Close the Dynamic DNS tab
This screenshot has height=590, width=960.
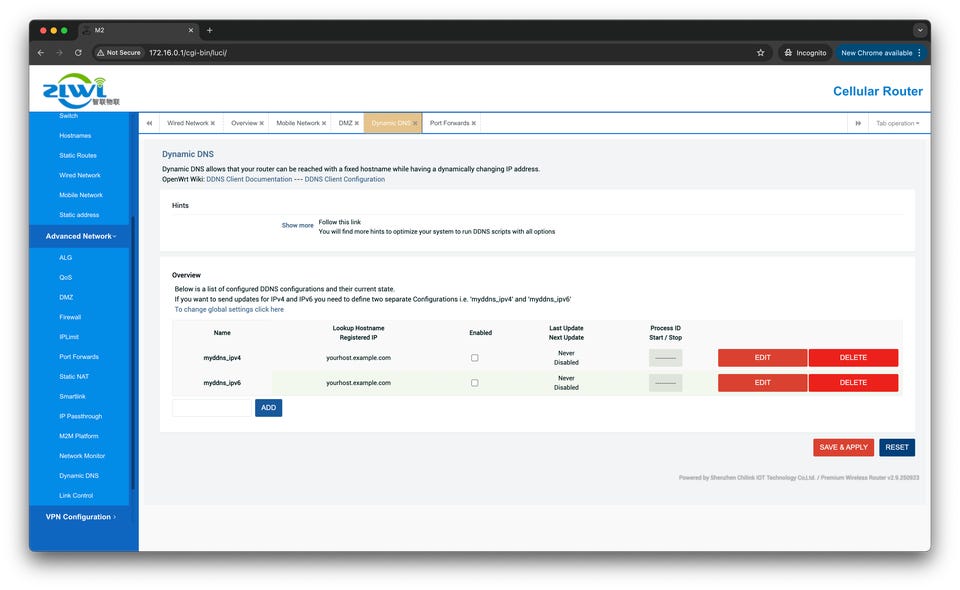coord(415,124)
